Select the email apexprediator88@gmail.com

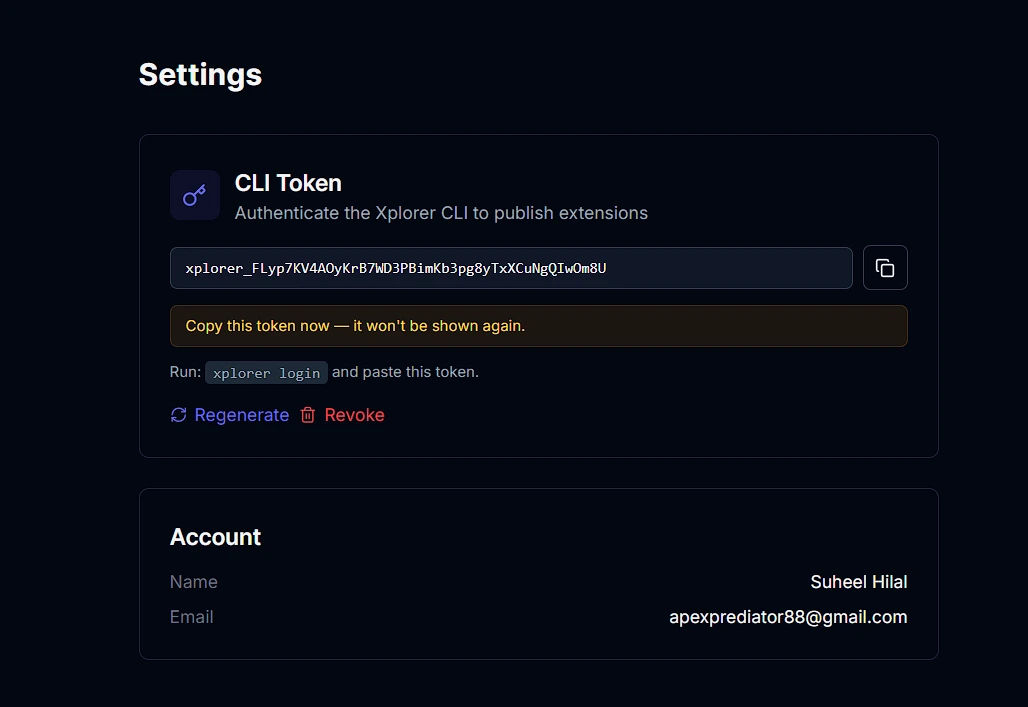point(788,616)
